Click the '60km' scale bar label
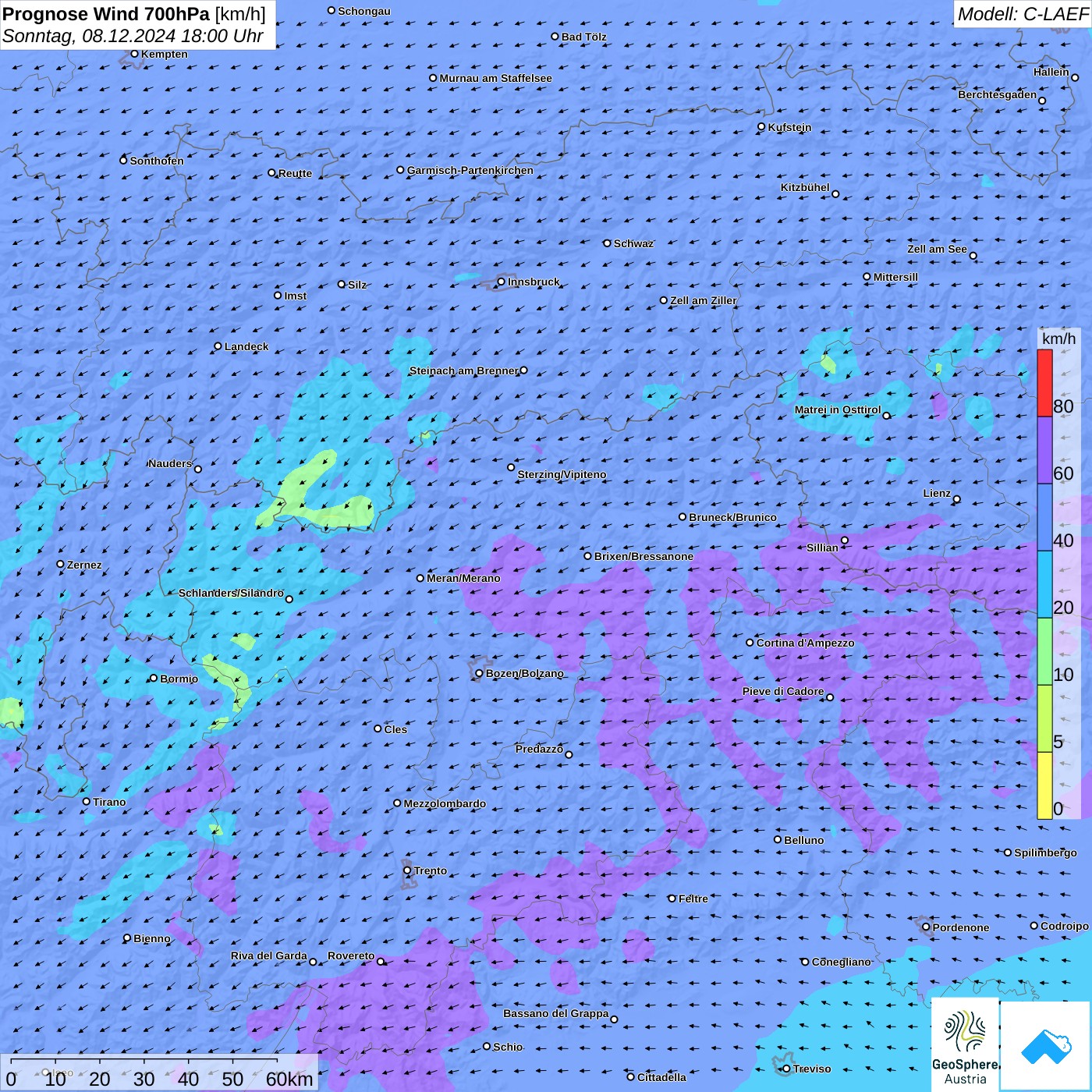The height and width of the screenshot is (1092, 1092). 289,1079
